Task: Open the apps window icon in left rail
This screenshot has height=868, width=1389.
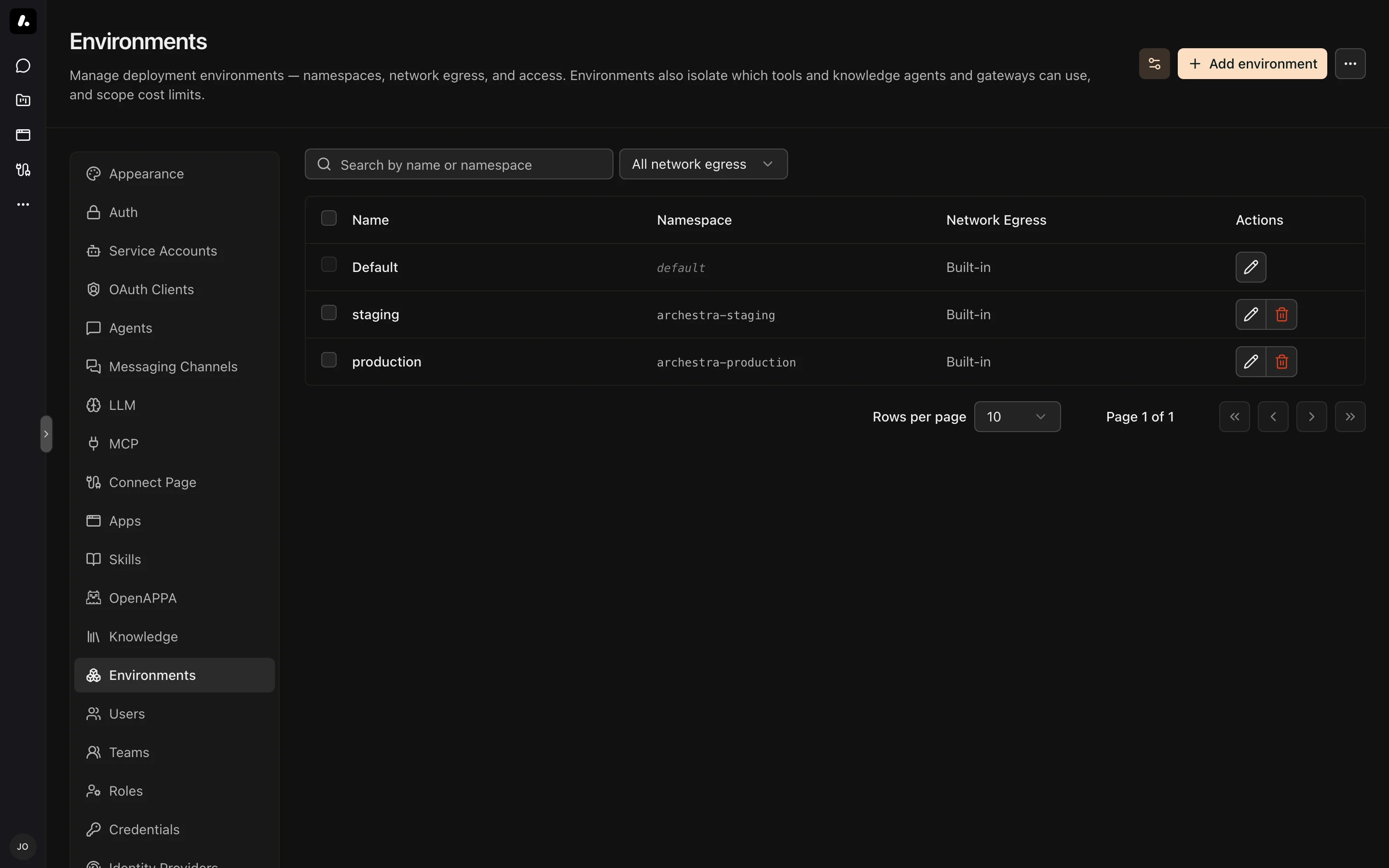Action: tap(23, 135)
